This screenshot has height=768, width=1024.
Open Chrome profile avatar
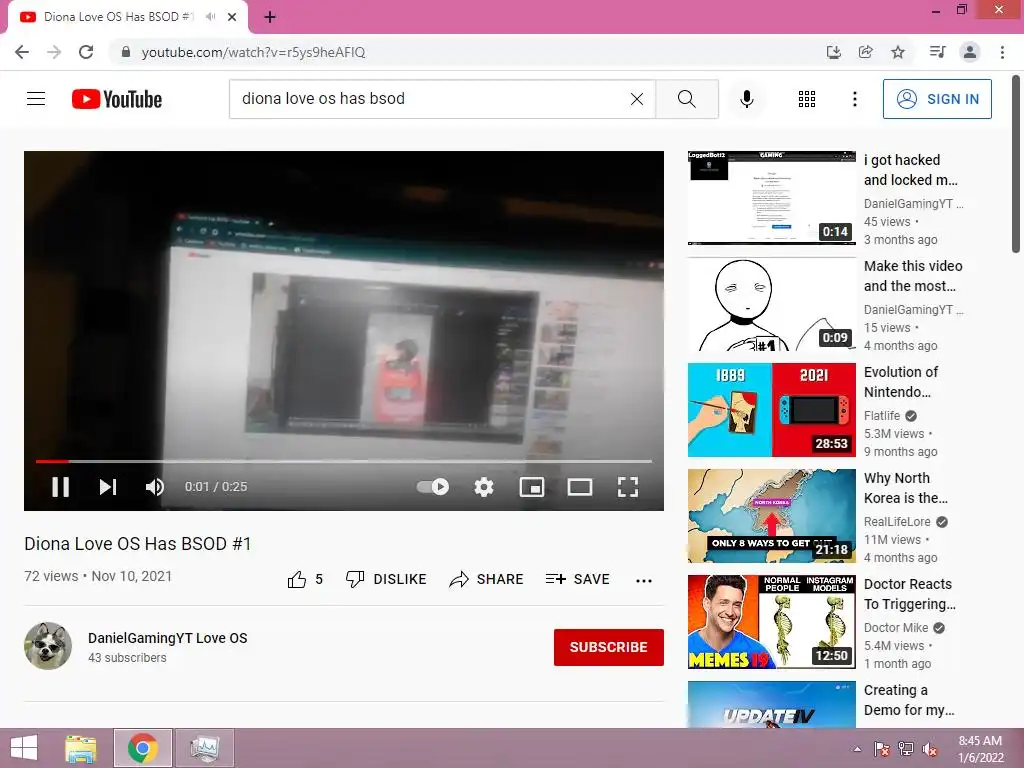tap(970, 52)
